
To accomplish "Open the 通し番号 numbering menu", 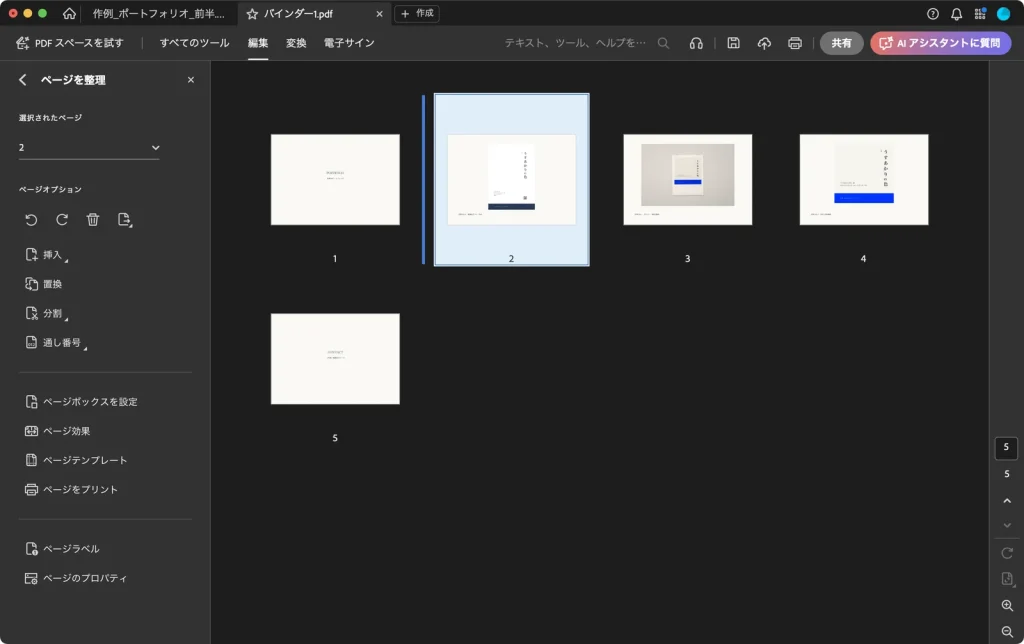I will (x=56, y=343).
